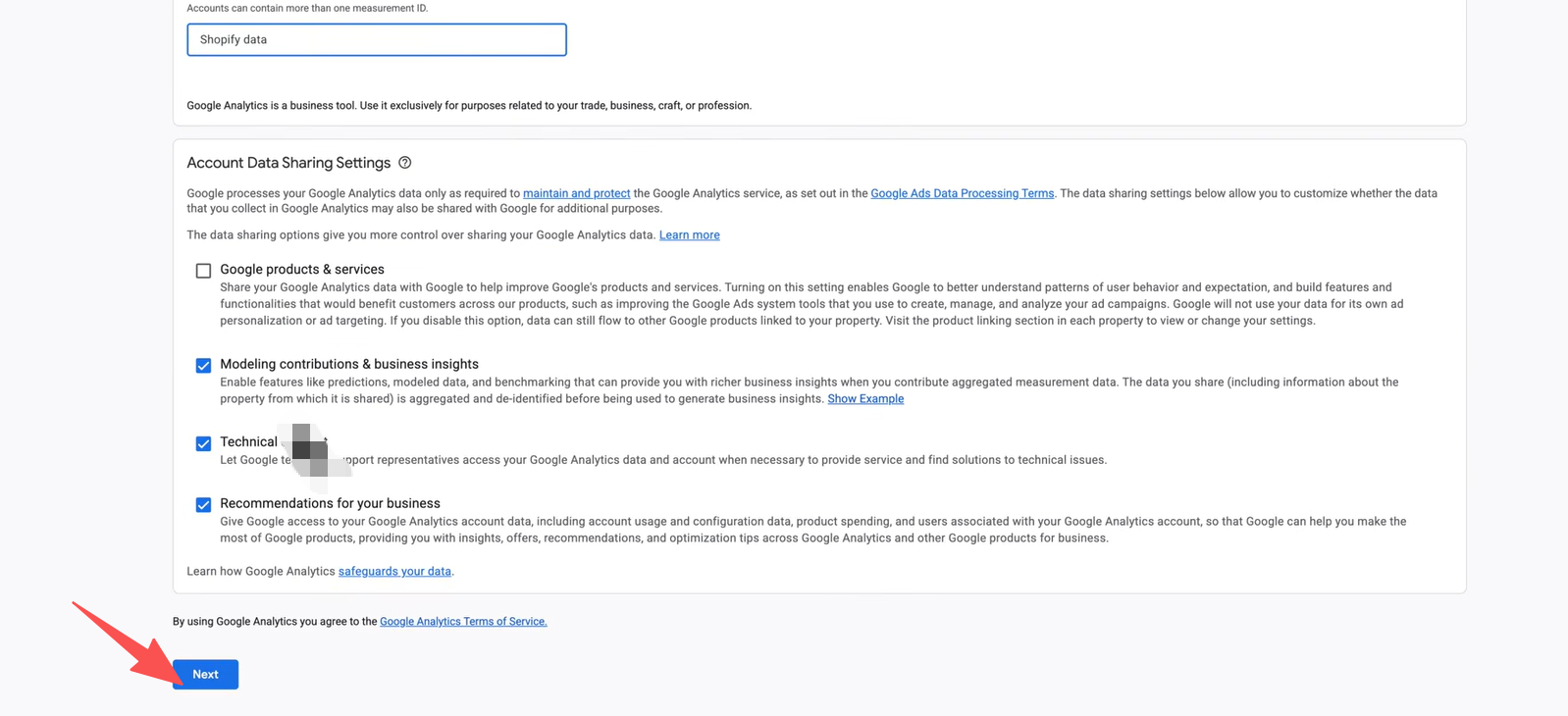Screen dimensions: 1568x716
Task: Click the Show Example link
Action: pos(865,399)
